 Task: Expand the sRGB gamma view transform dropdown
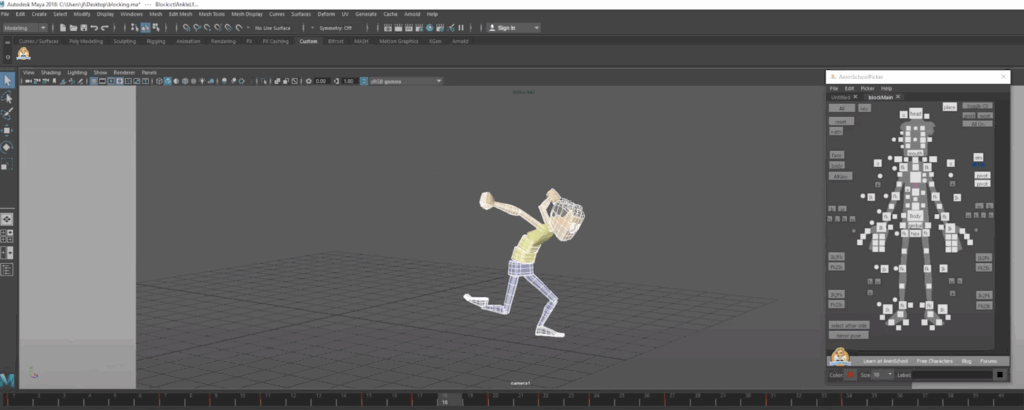(406, 81)
